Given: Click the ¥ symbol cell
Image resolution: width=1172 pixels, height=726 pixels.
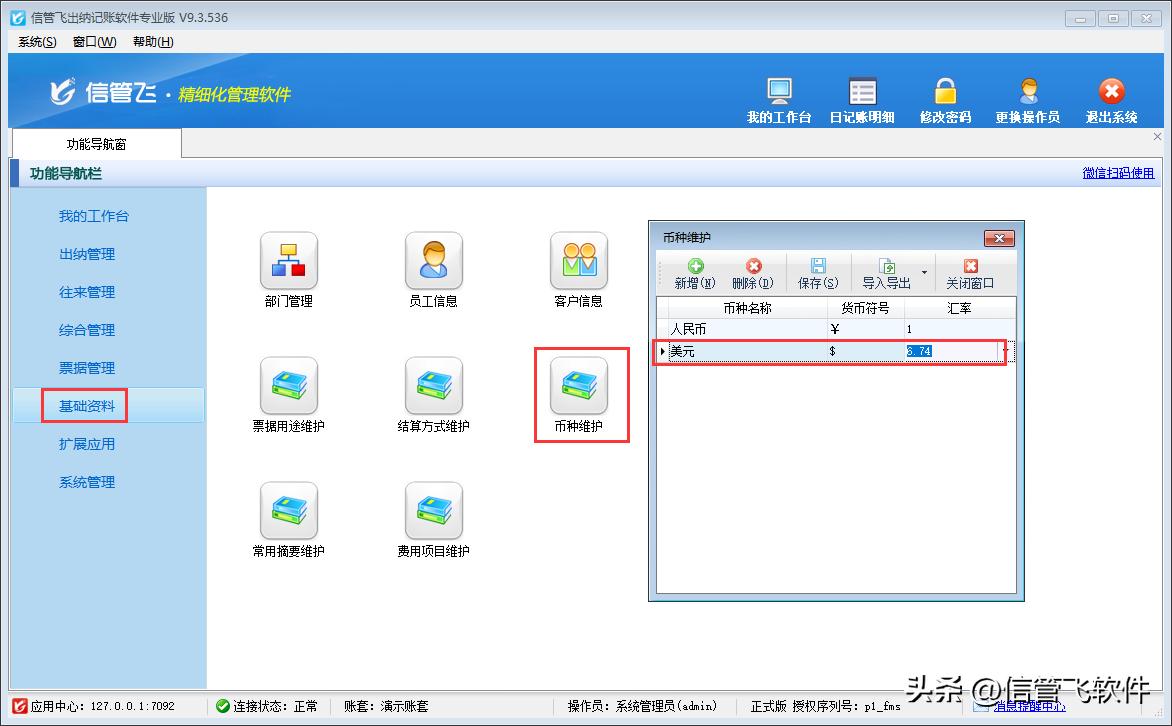Looking at the screenshot, I should tap(866, 329).
